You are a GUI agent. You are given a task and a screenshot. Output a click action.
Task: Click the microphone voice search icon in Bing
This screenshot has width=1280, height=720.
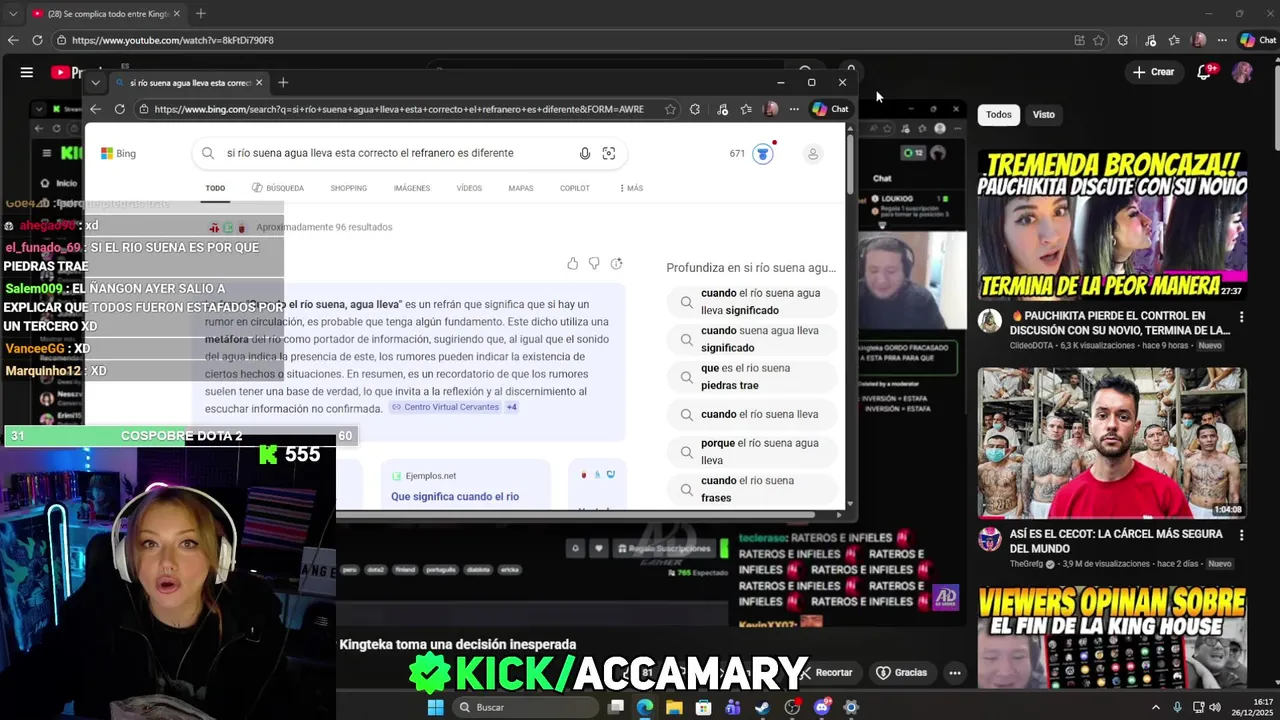pyautogui.click(x=585, y=153)
